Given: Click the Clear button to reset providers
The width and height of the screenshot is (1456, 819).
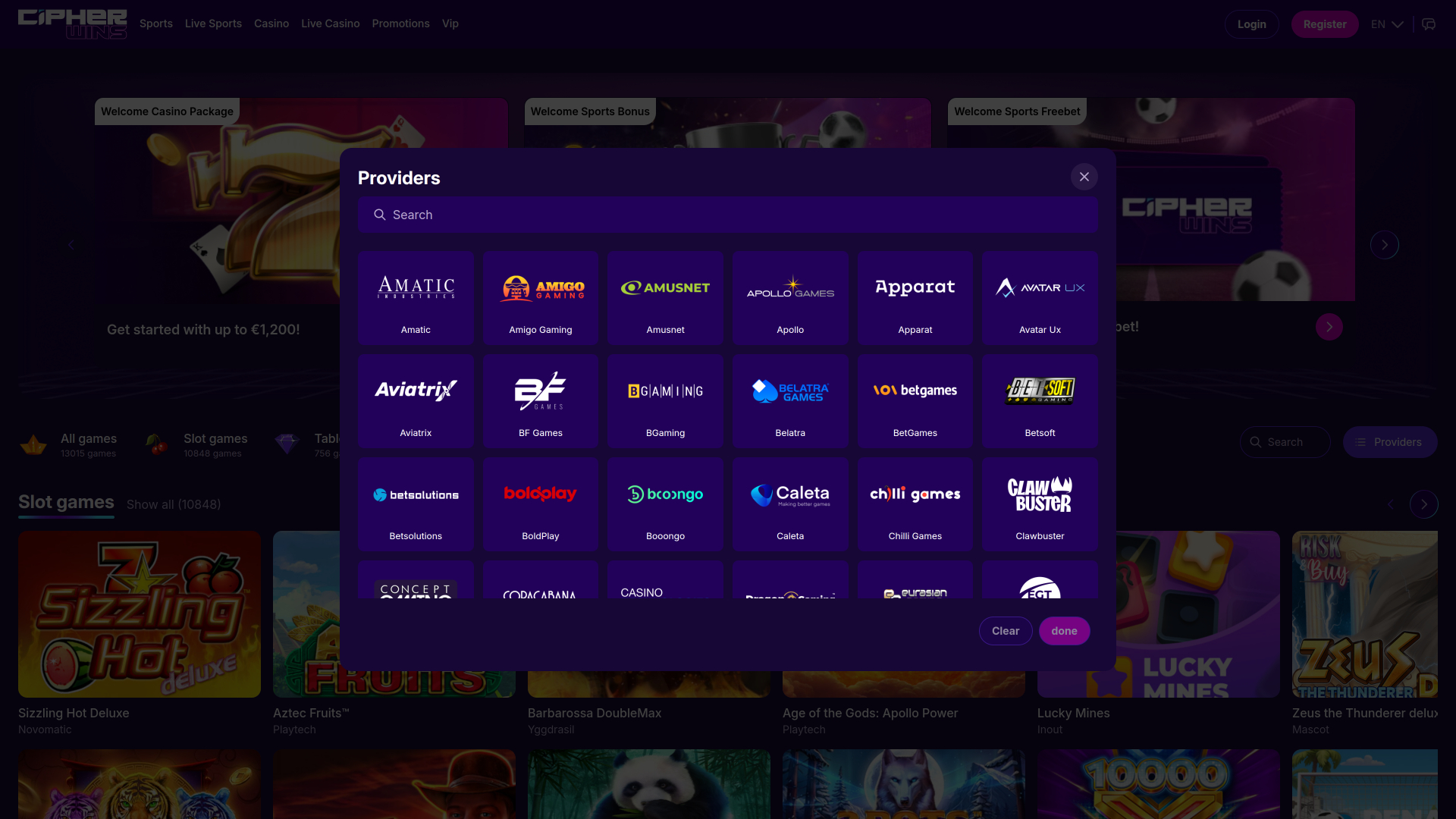Looking at the screenshot, I should point(1006,630).
